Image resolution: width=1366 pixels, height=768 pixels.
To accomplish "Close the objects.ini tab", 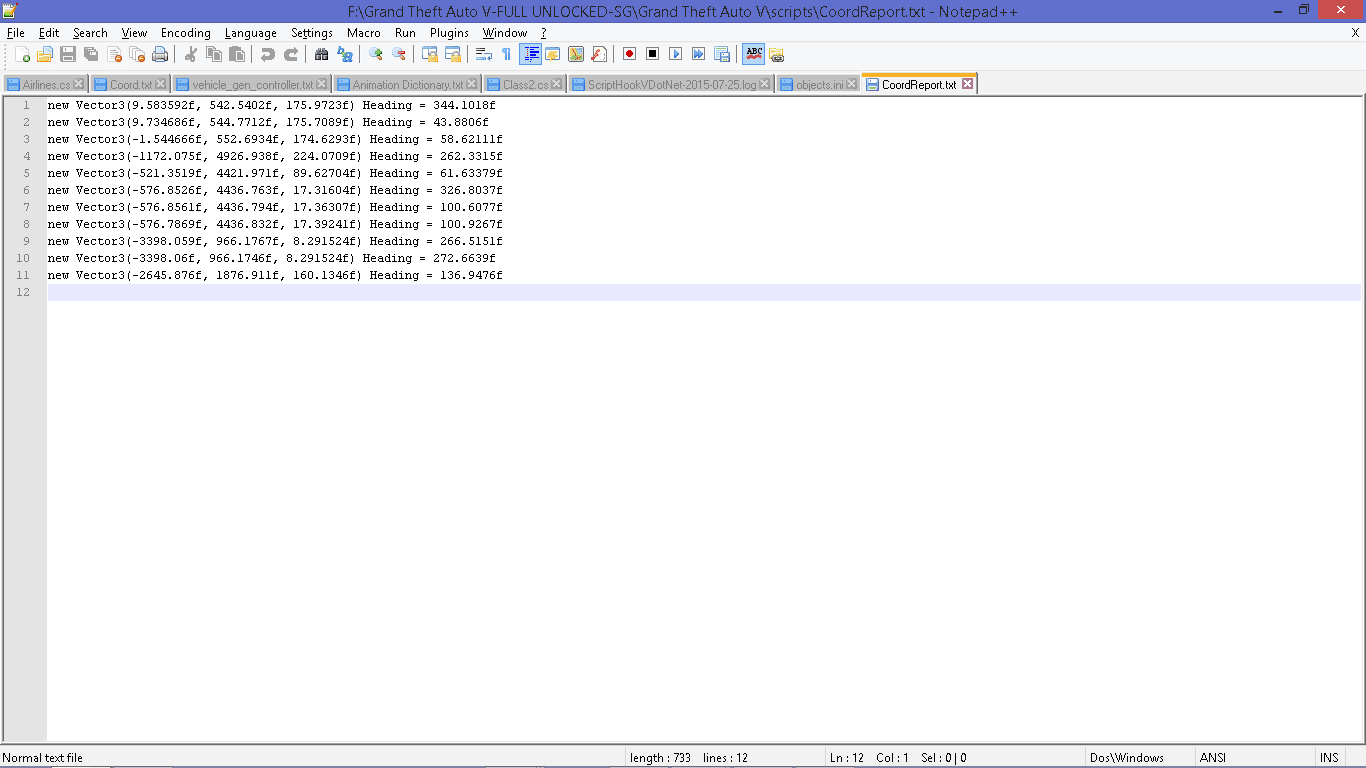I will click(852, 84).
